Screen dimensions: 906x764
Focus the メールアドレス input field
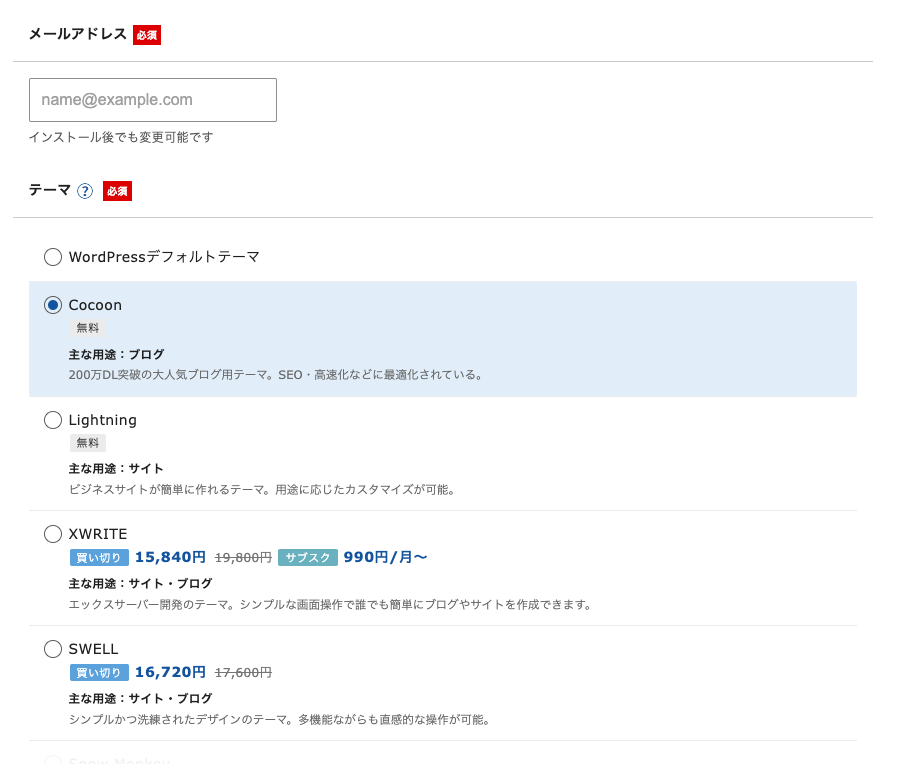tap(153, 100)
